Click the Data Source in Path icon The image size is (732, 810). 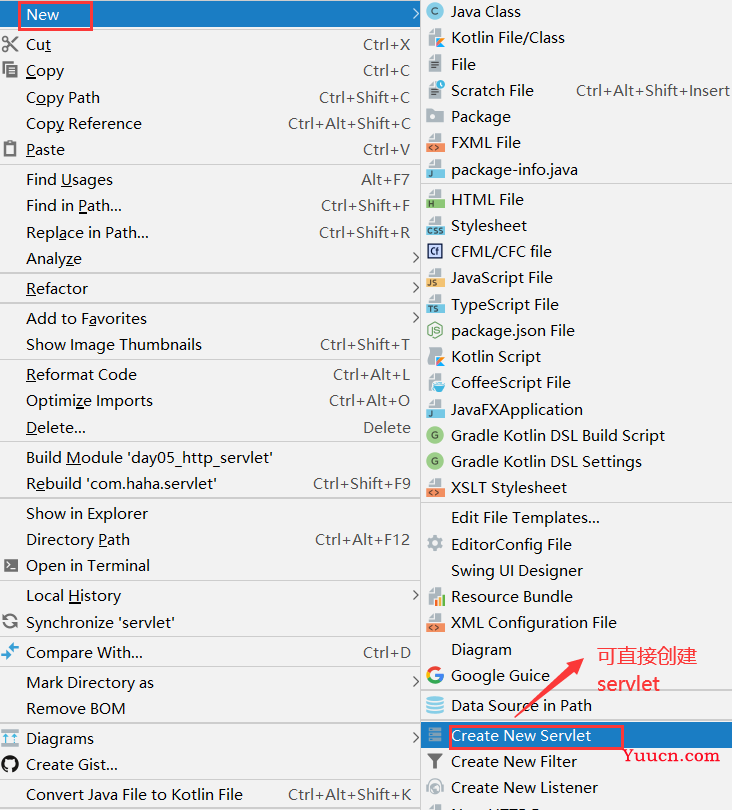point(435,705)
